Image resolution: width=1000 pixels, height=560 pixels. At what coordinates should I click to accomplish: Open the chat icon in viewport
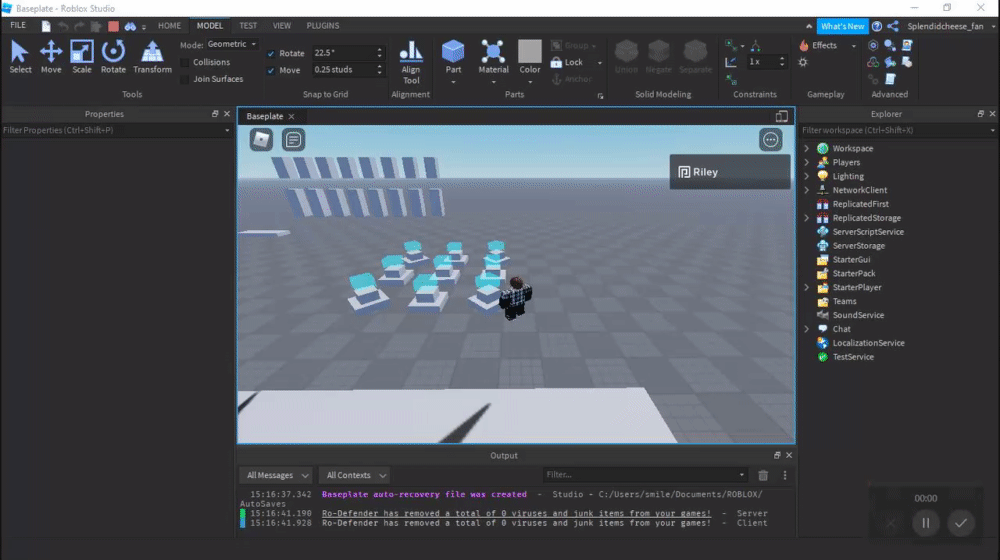(x=293, y=140)
